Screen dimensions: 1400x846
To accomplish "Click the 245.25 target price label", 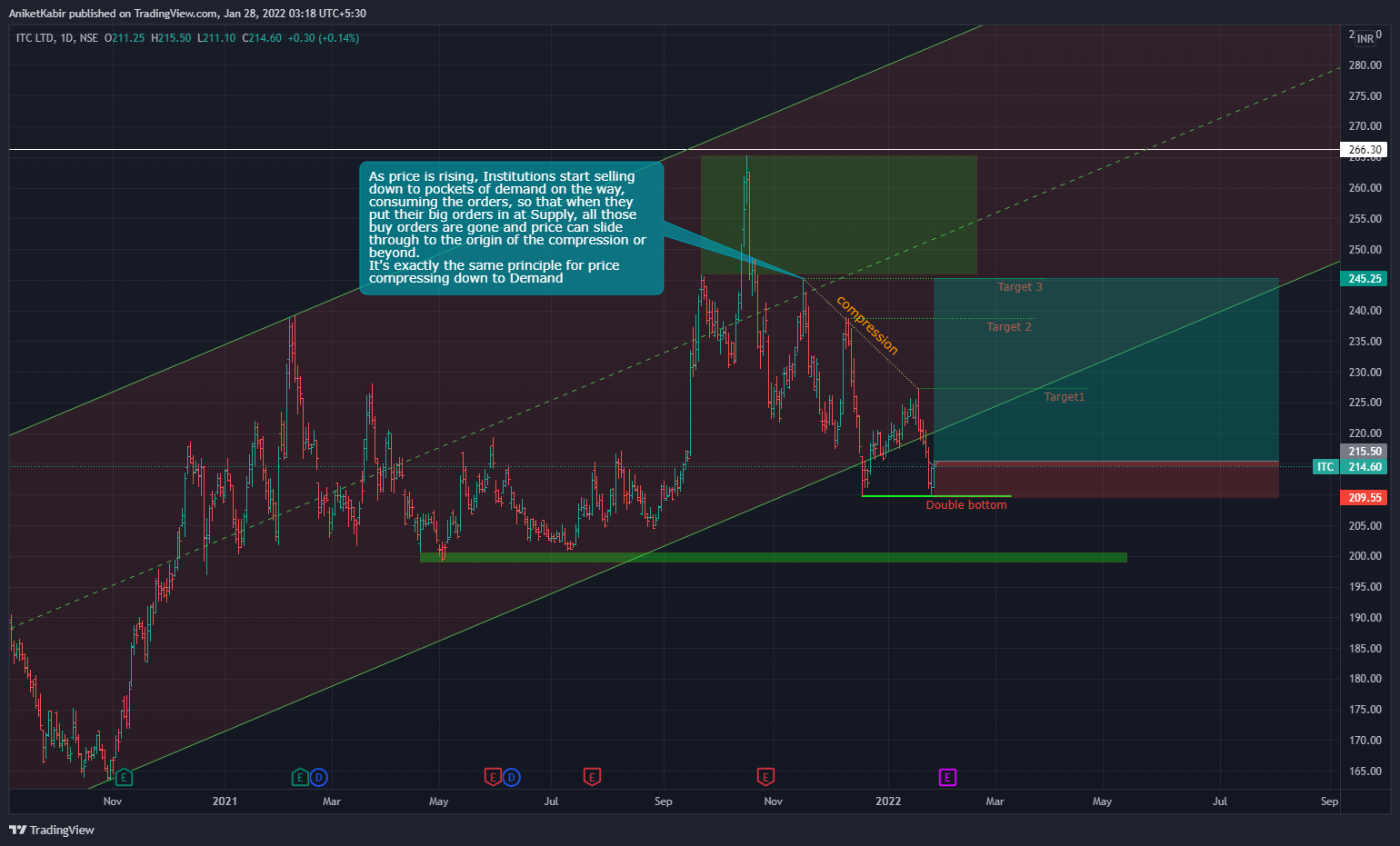I will click(1365, 279).
